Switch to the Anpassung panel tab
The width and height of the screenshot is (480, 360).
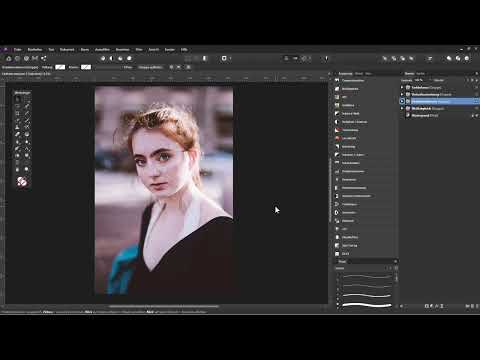click(345, 74)
